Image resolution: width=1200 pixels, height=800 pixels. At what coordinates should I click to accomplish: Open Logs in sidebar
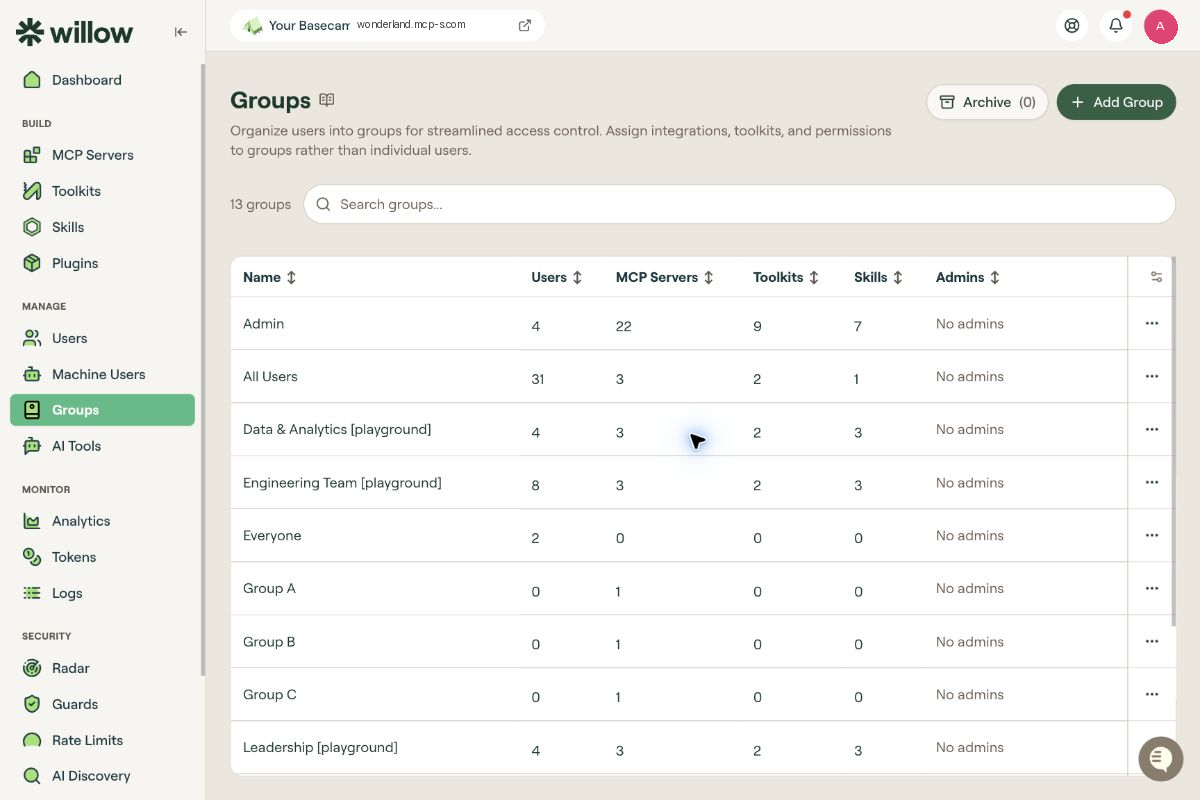click(102, 593)
